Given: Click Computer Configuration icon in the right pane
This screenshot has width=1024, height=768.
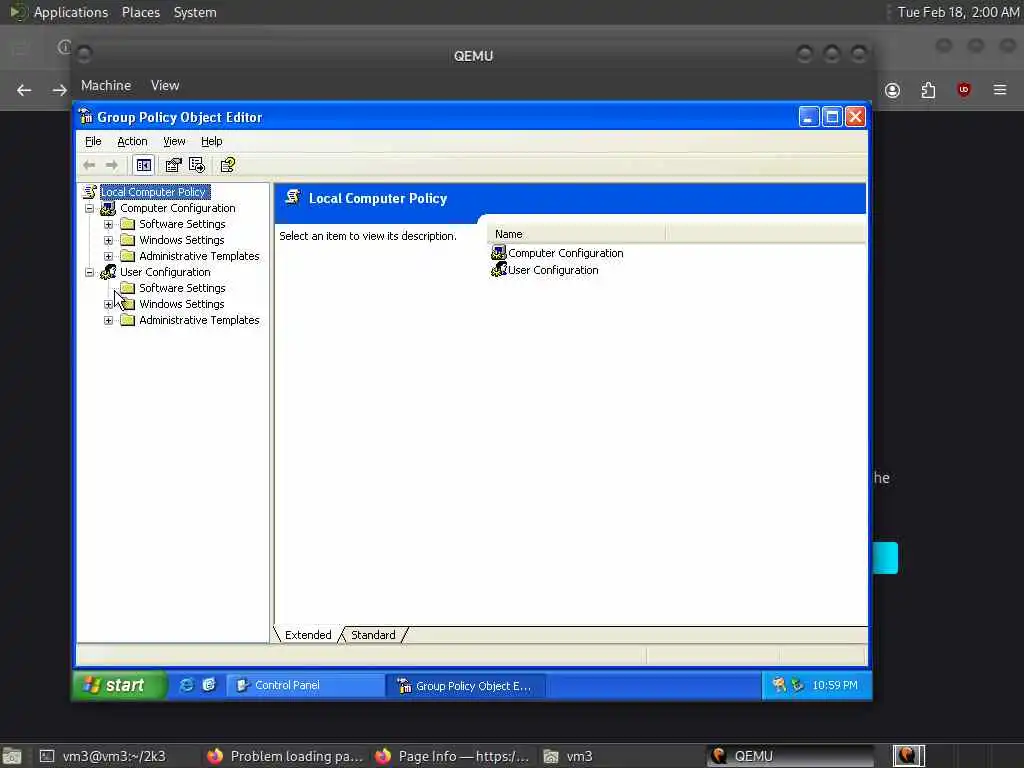Looking at the screenshot, I should [x=498, y=253].
